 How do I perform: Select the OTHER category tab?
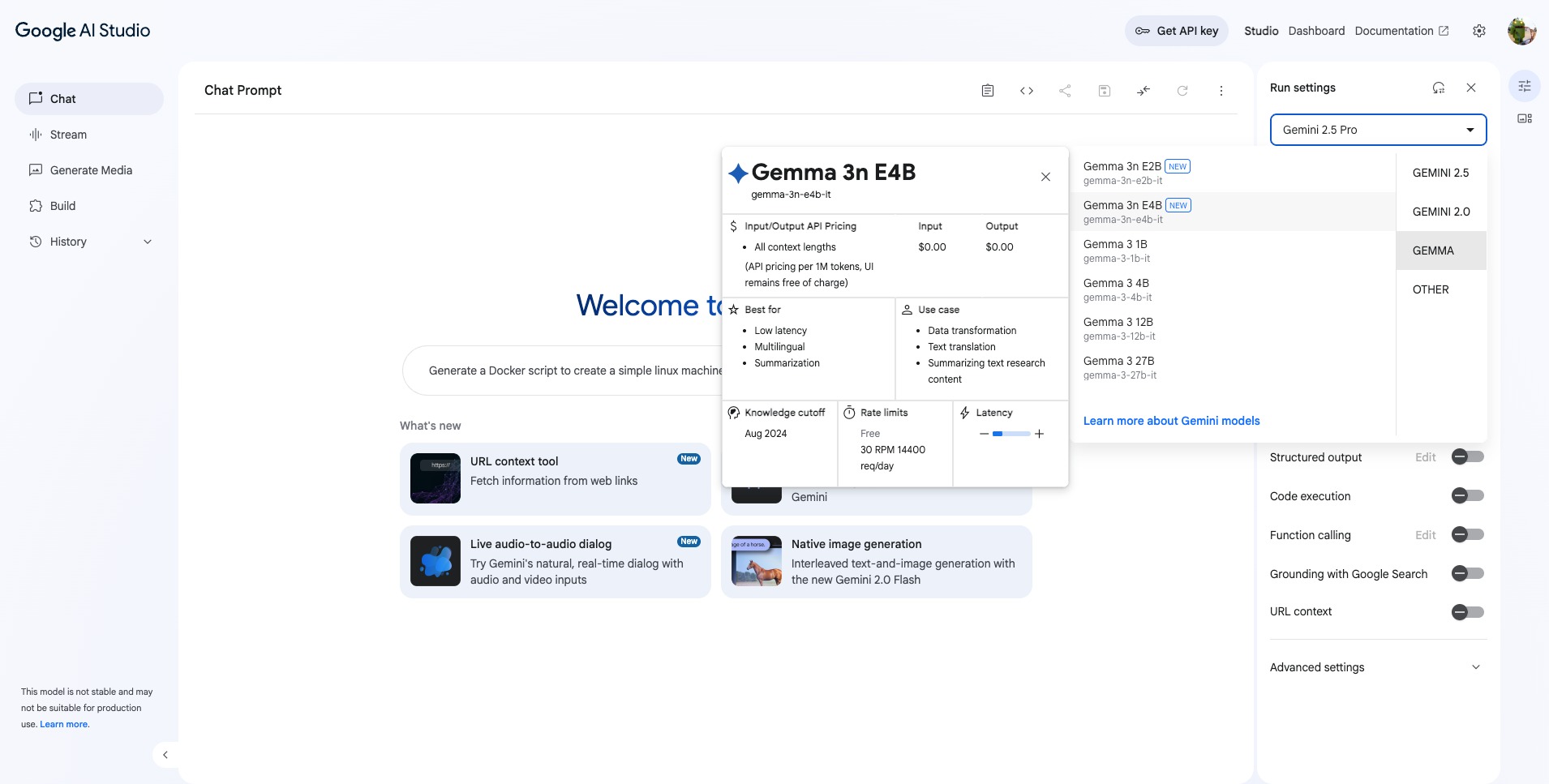[1441, 289]
